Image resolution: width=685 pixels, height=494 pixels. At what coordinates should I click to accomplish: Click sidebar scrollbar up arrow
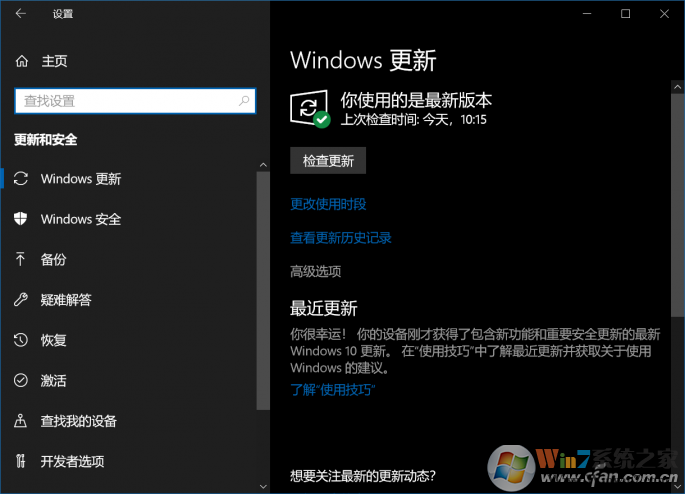point(263,165)
